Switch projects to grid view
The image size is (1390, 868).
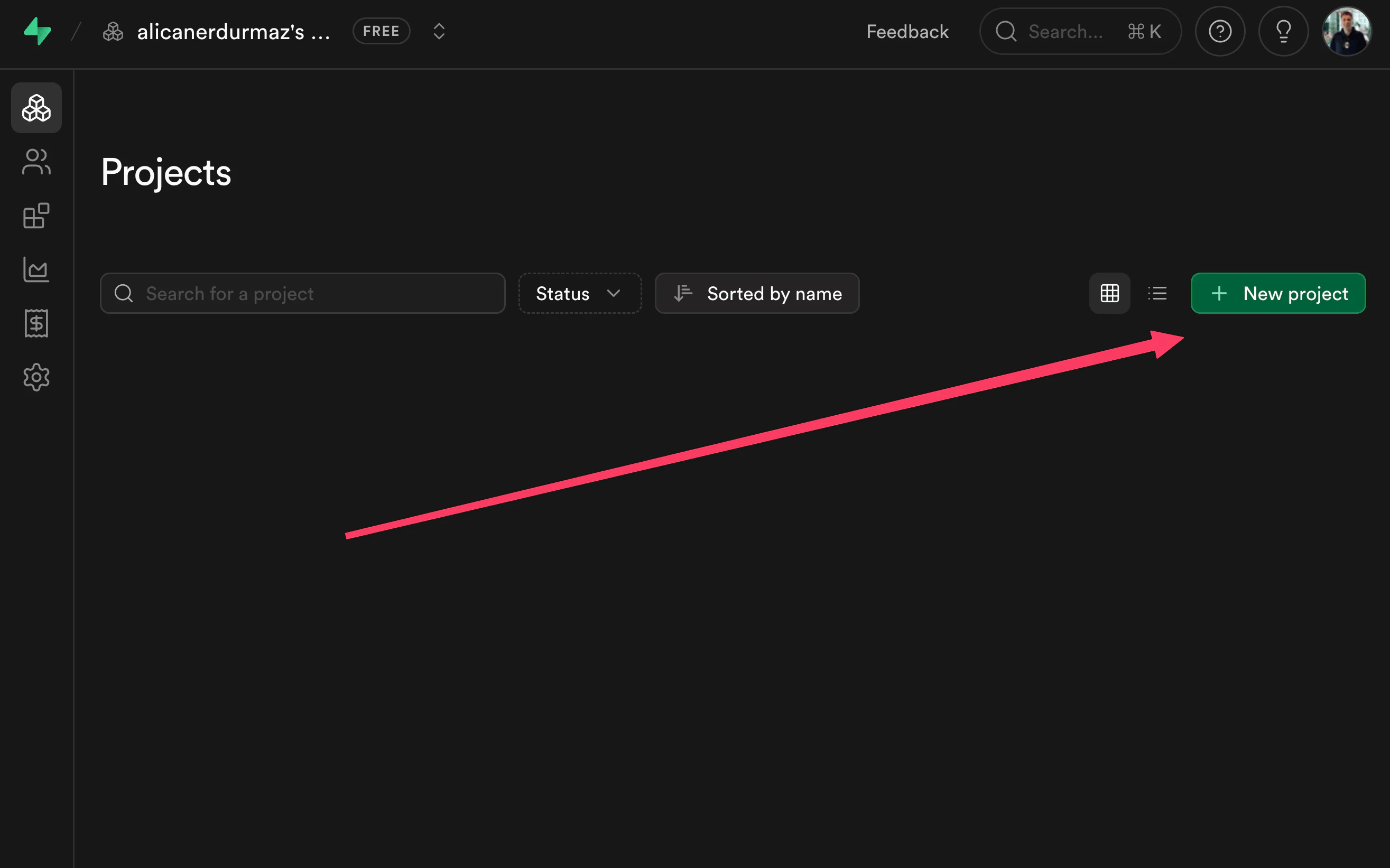coord(1109,293)
